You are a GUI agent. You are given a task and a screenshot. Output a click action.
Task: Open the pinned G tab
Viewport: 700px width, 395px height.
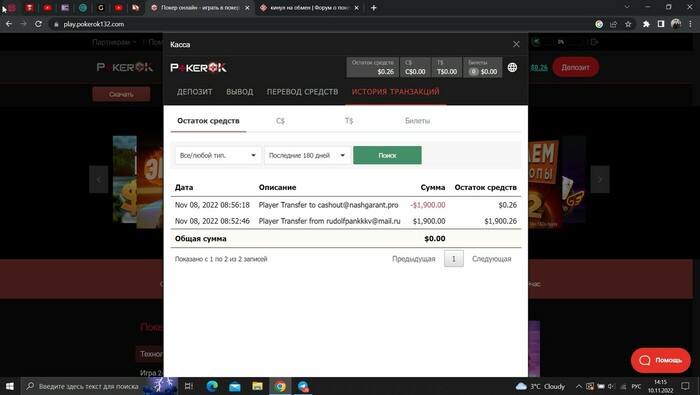pos(100,8)
